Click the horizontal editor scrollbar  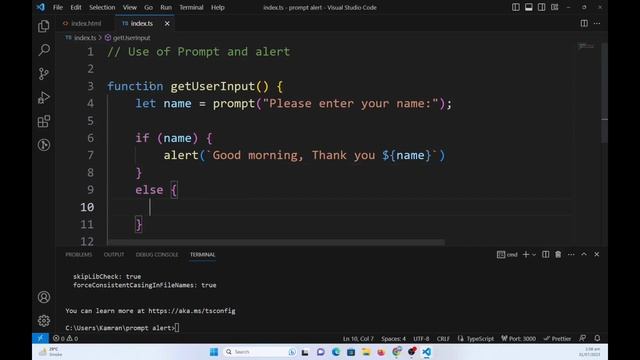(276, 242)
